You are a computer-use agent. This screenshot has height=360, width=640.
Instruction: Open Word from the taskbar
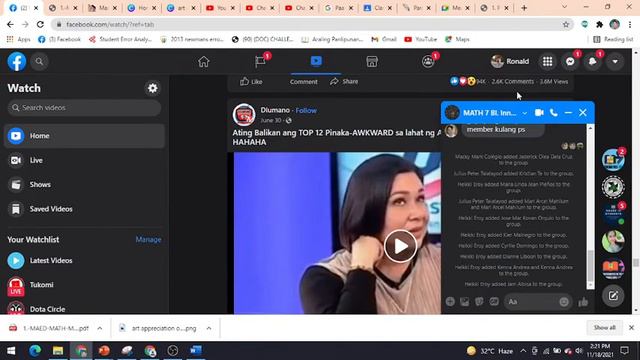(196, 351)
